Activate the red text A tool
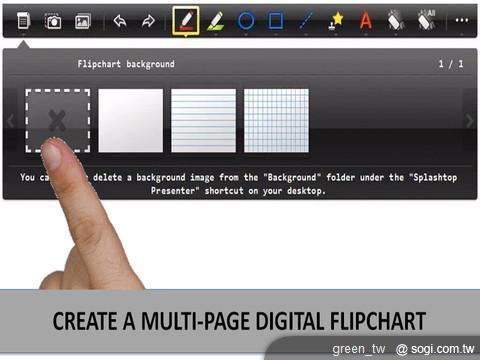 366,21
